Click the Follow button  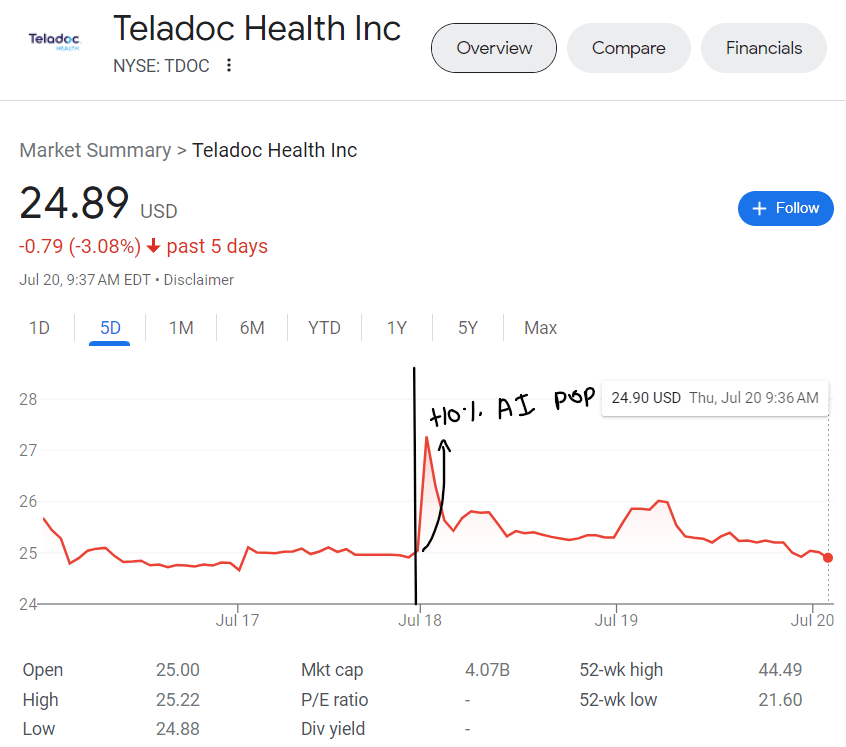[786, 208]
